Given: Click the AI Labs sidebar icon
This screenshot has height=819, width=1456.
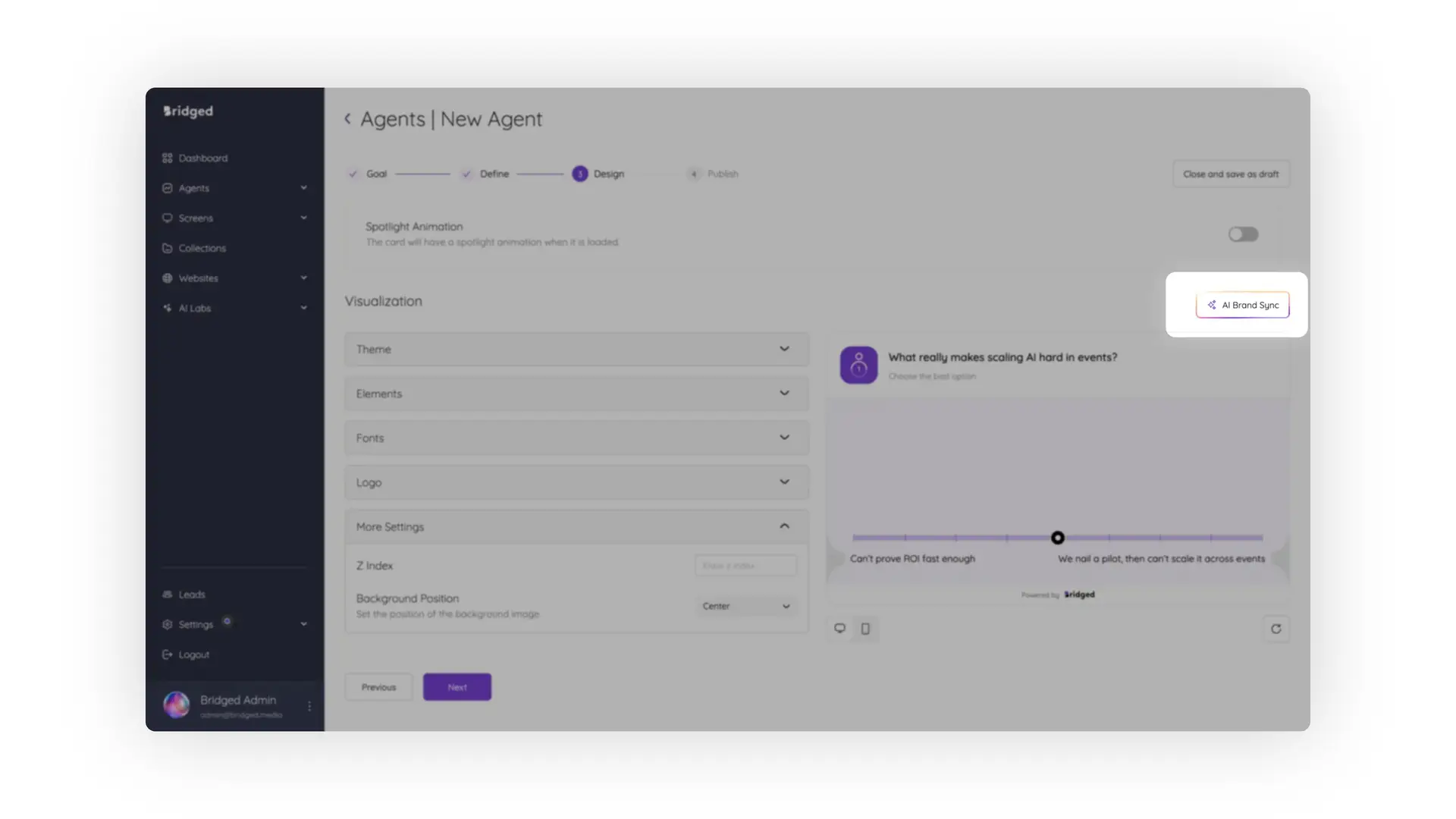Looking at the screenshot, I should point(168,308).
